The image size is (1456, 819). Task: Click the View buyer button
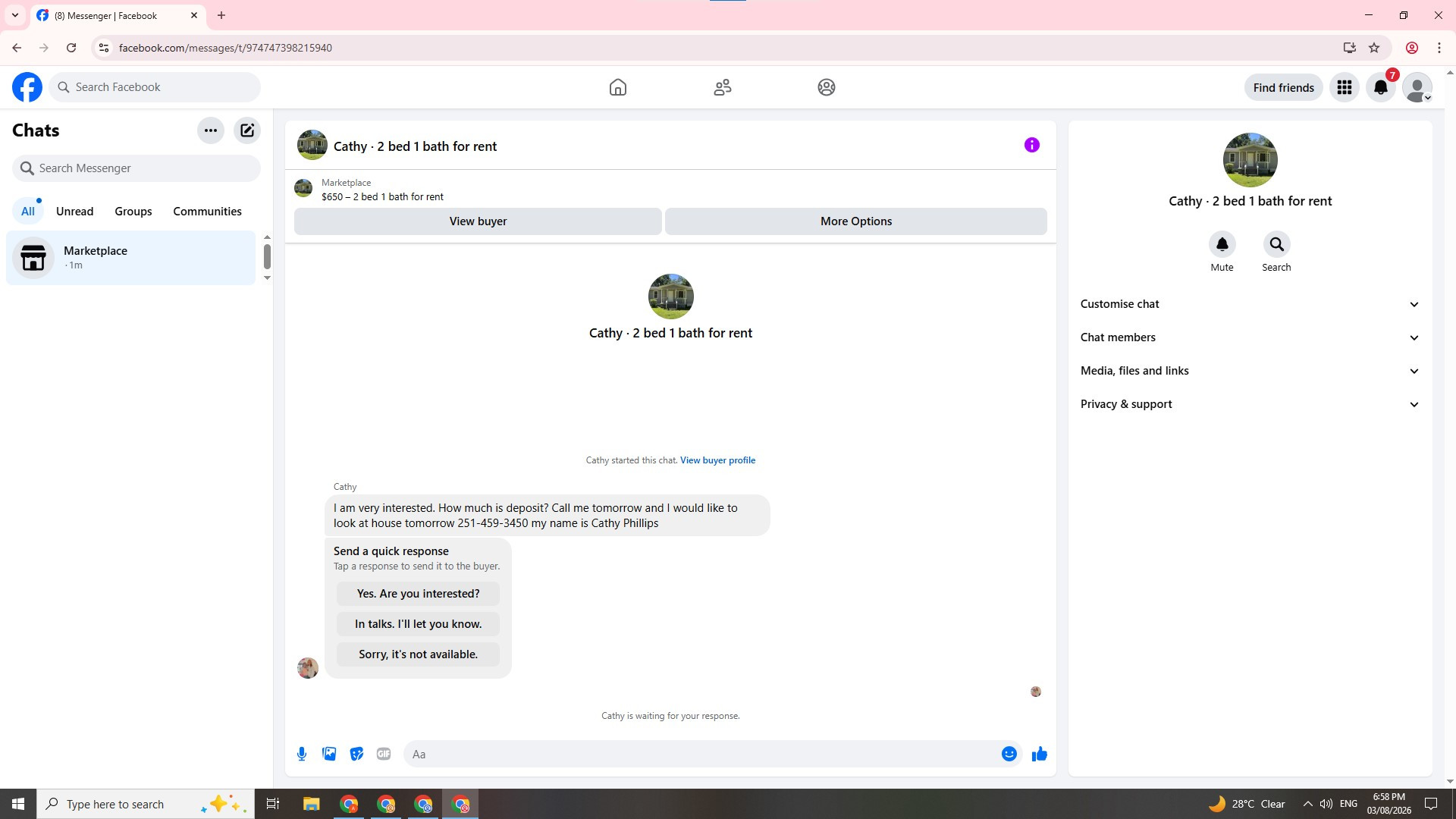[478, 221]
